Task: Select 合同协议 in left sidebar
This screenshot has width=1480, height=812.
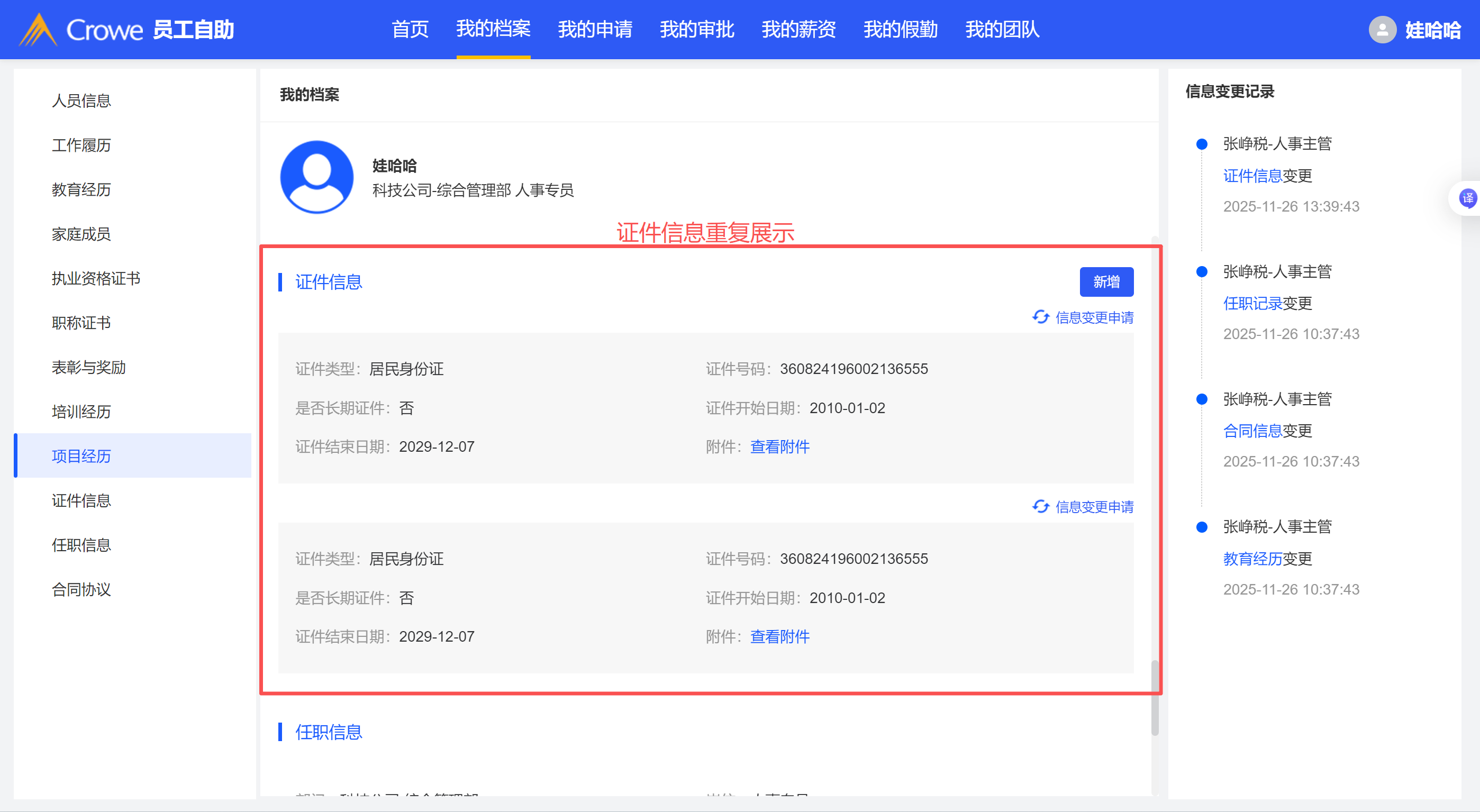Action: point(81,589)
